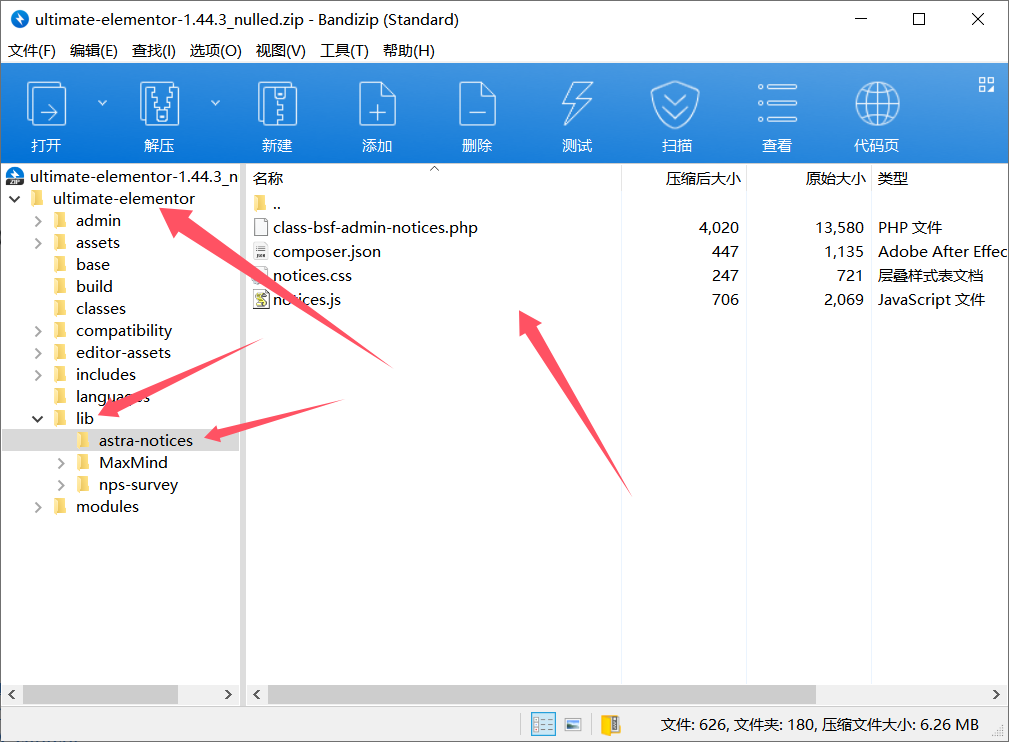
Task: Sort by the 原始大小 column header
Action: click(835, 179)
